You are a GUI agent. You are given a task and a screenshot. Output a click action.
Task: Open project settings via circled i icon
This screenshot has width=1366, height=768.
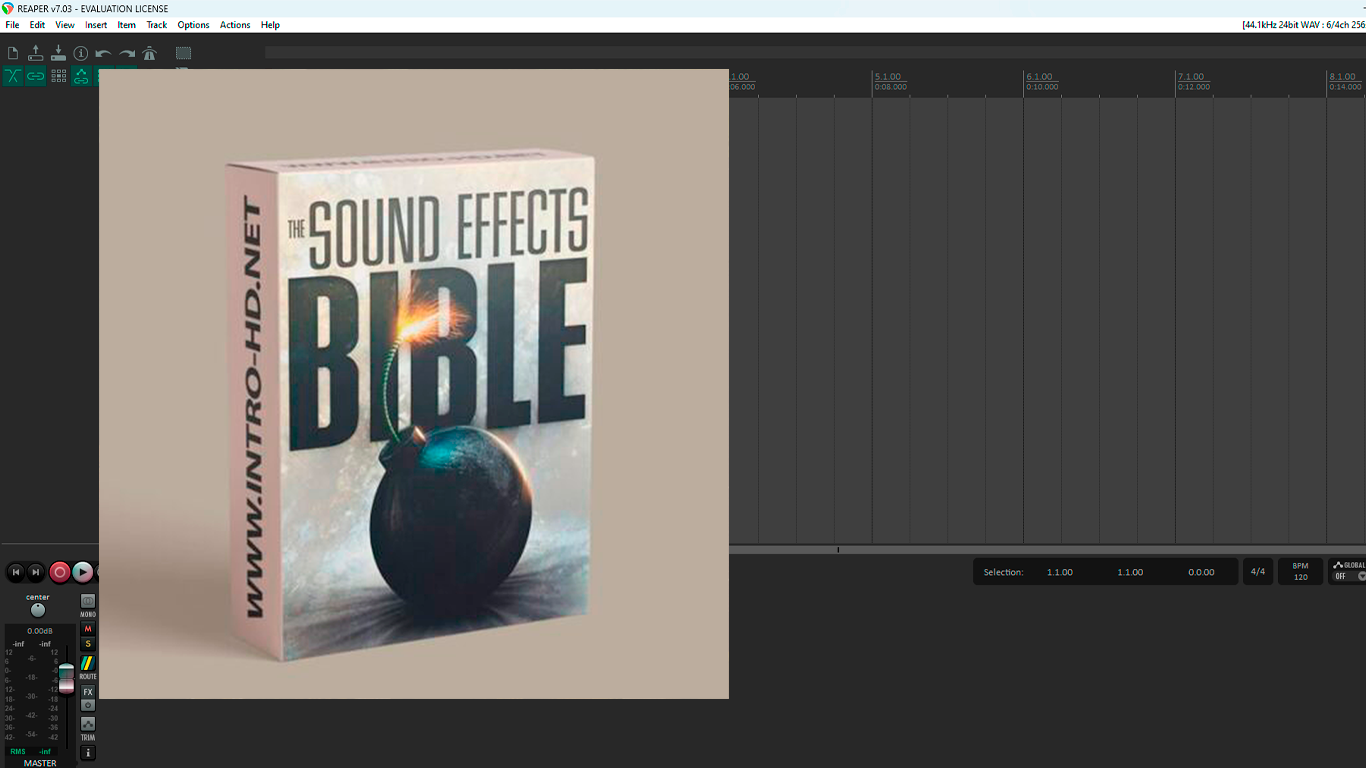pyautogui.click(x=81, y=54)
